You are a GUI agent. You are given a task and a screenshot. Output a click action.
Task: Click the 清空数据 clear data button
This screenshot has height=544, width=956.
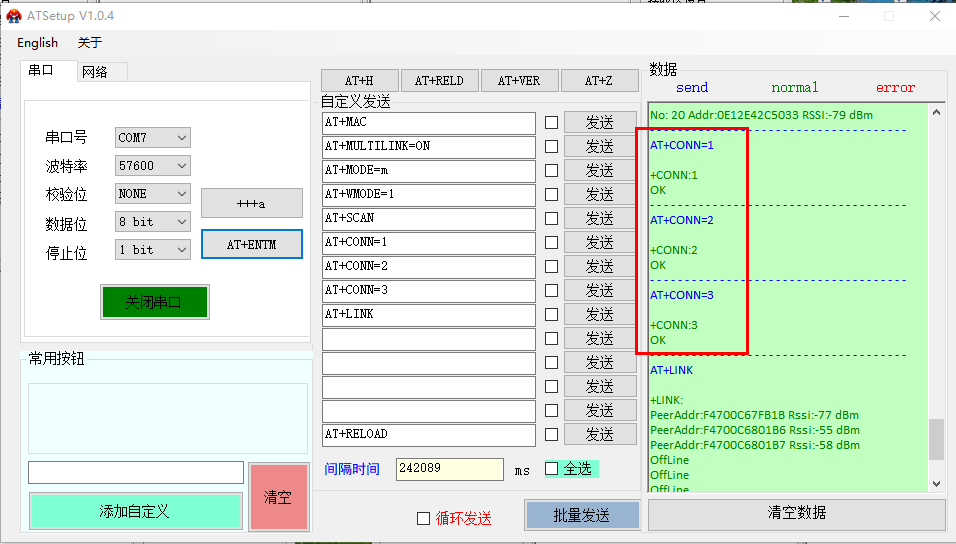point(796,513)
